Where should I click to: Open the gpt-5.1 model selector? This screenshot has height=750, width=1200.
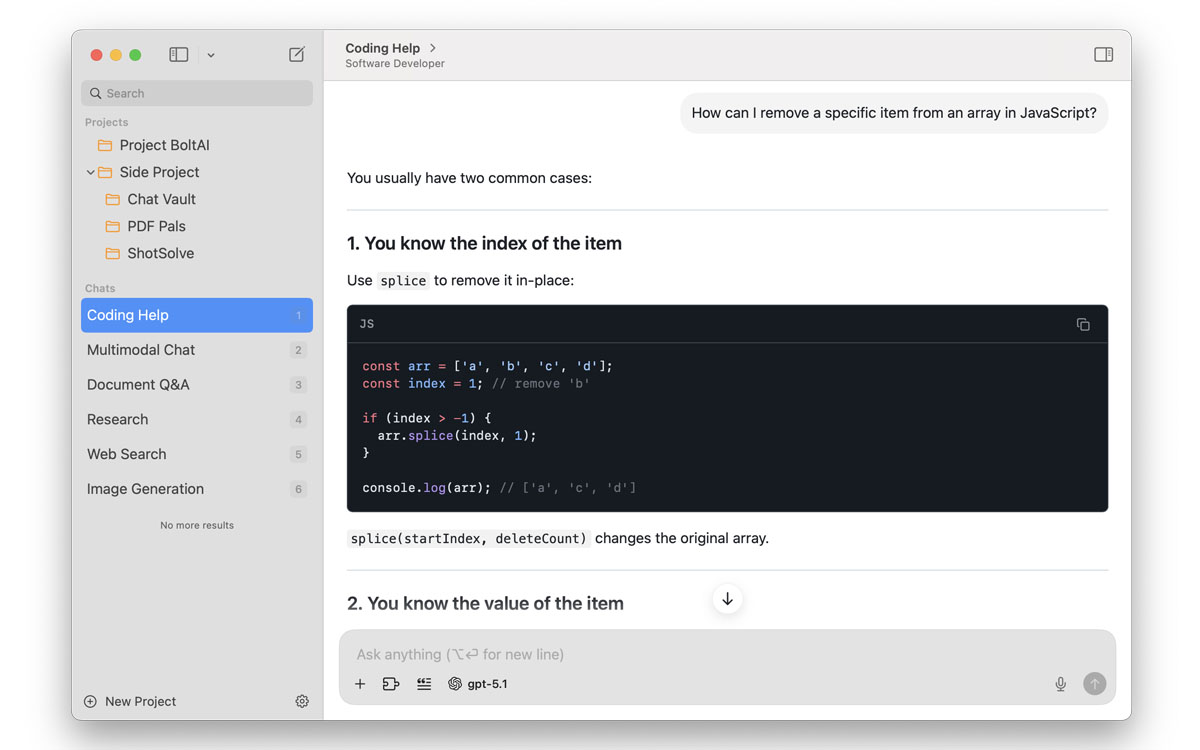pos(478,684)
